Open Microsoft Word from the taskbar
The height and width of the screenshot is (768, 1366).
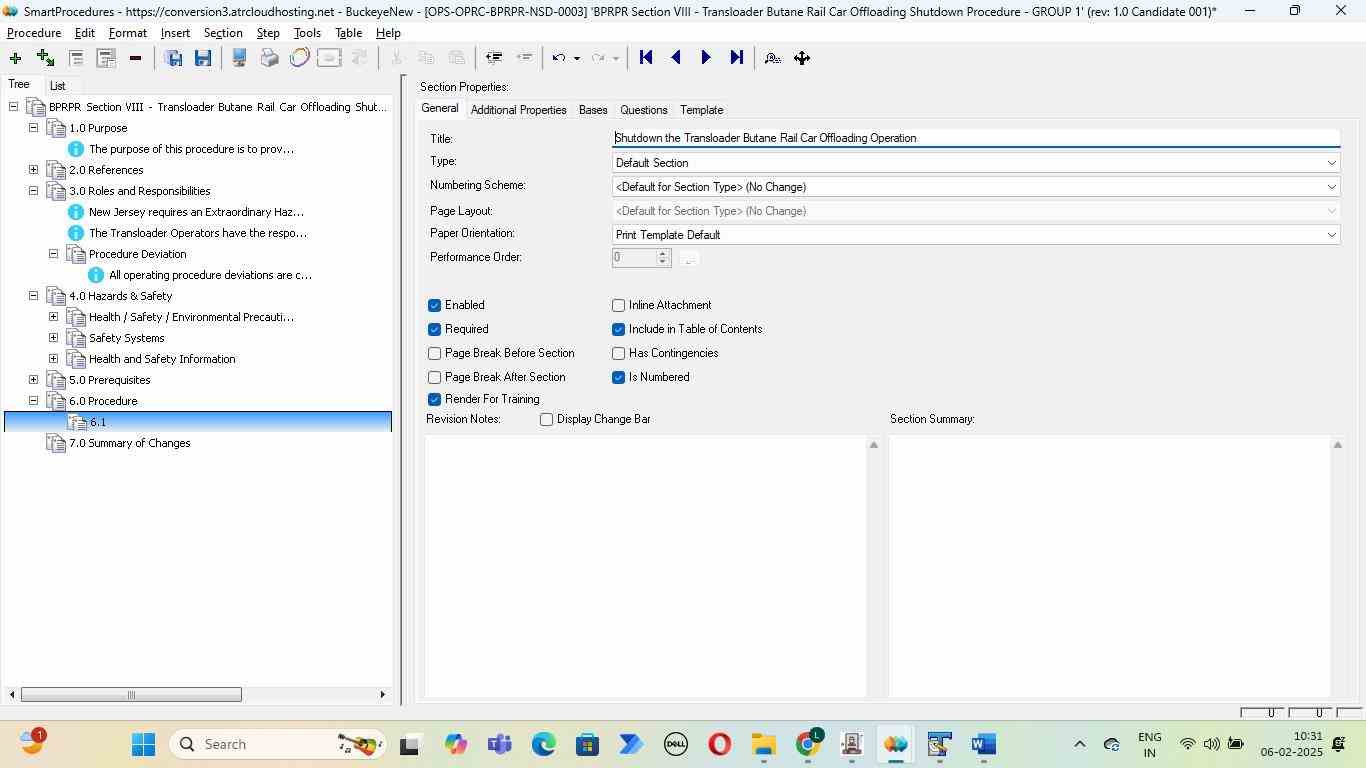coord(983,744)
